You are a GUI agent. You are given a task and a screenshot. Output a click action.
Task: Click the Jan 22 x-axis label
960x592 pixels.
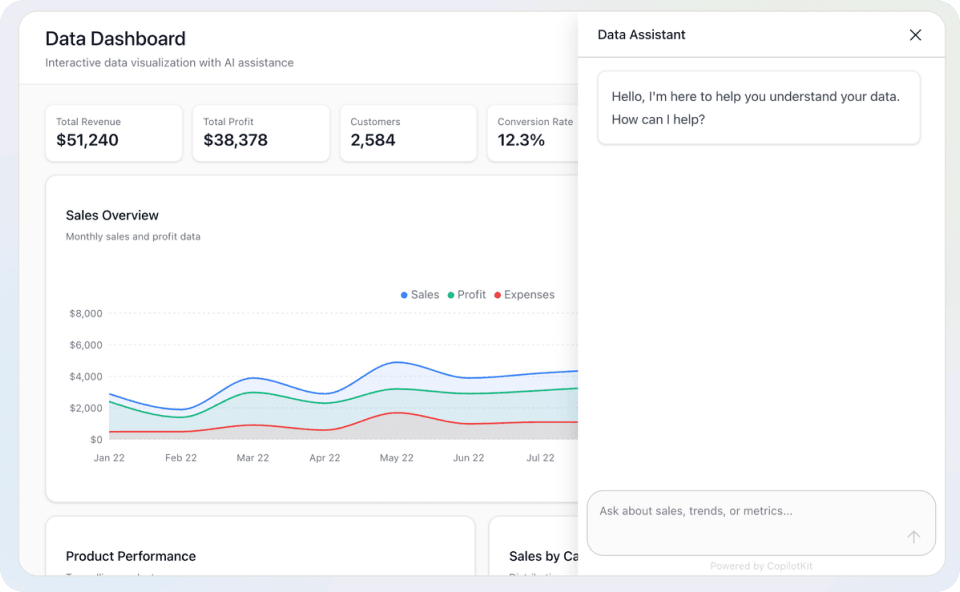pyautogui.click(x=109, y=458)
